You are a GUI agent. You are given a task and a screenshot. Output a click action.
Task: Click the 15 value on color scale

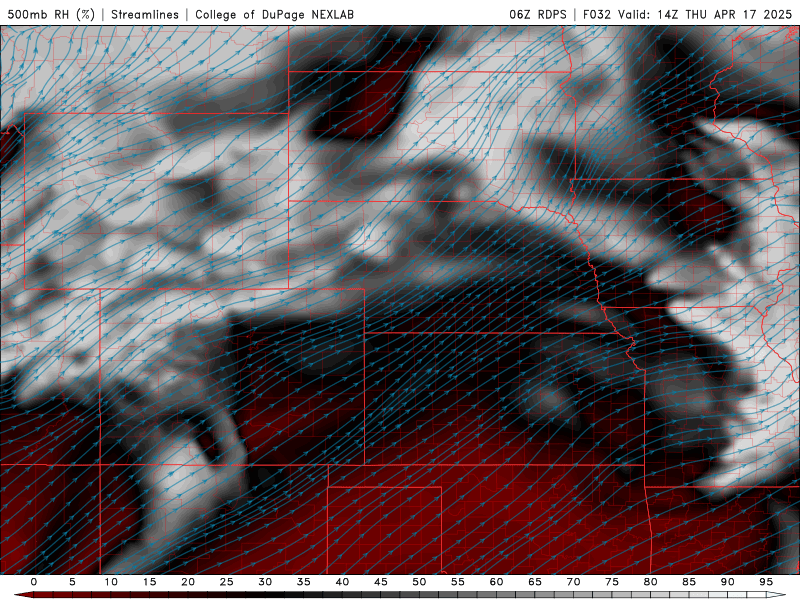(x=149, y=582)
